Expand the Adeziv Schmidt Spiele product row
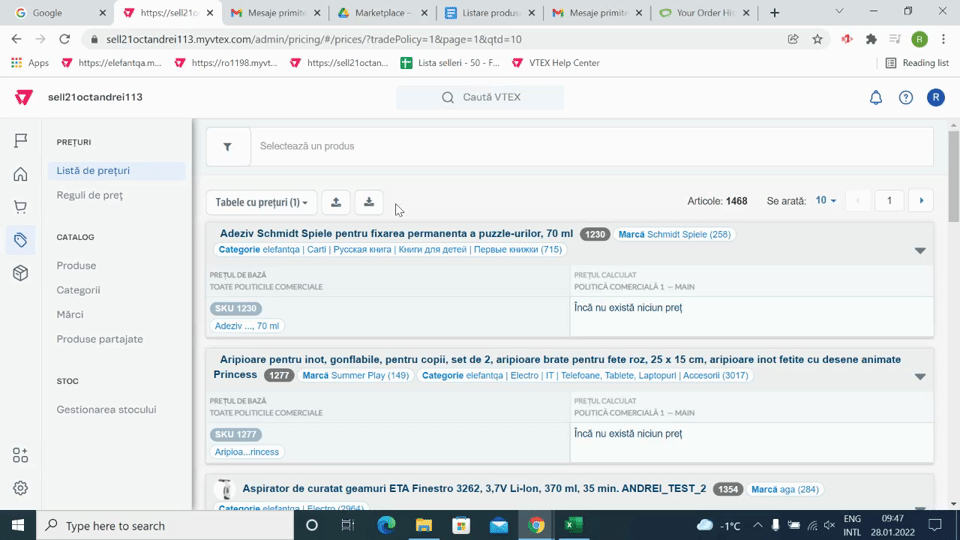The image size is (960, 540). tap(920, 250)
